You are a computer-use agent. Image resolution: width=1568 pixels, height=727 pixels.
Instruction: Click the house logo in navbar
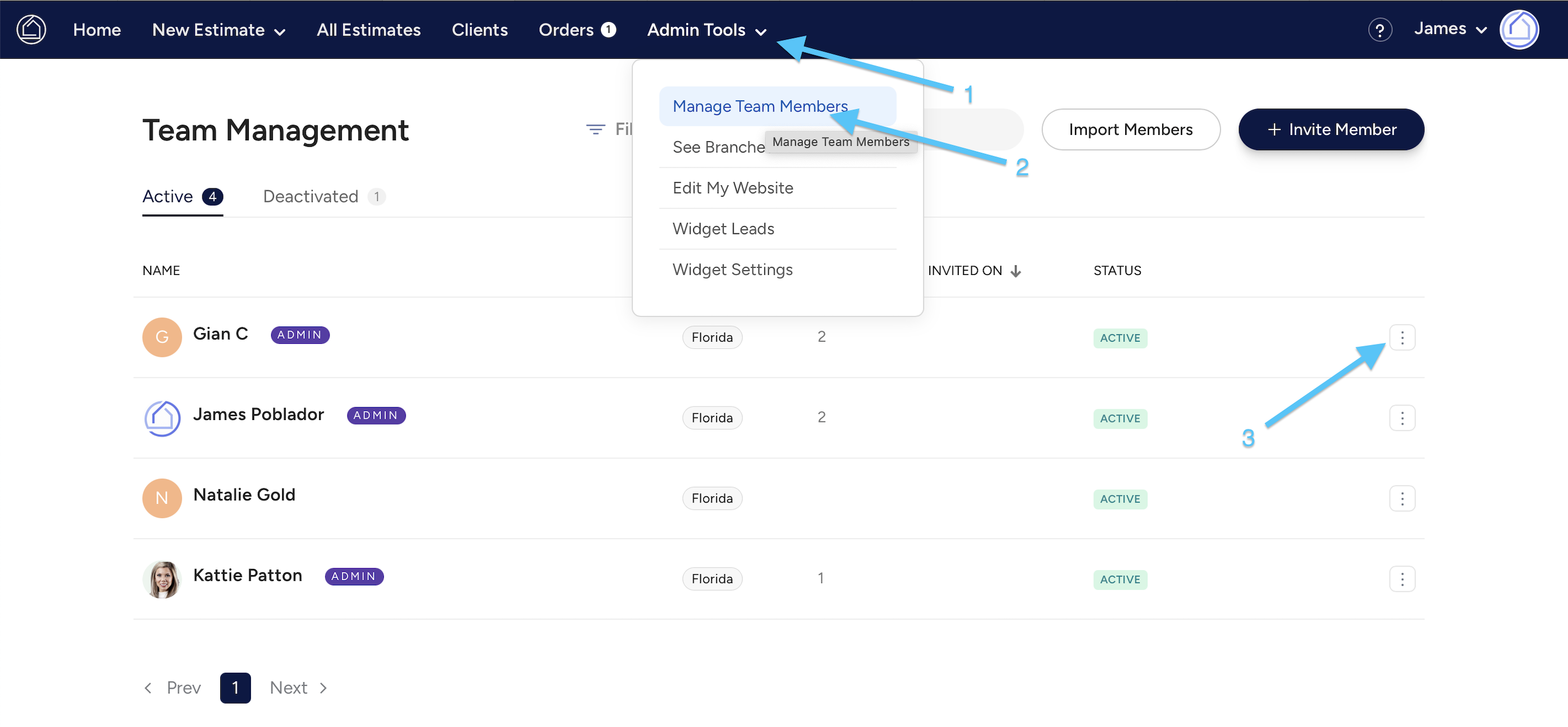31,29
